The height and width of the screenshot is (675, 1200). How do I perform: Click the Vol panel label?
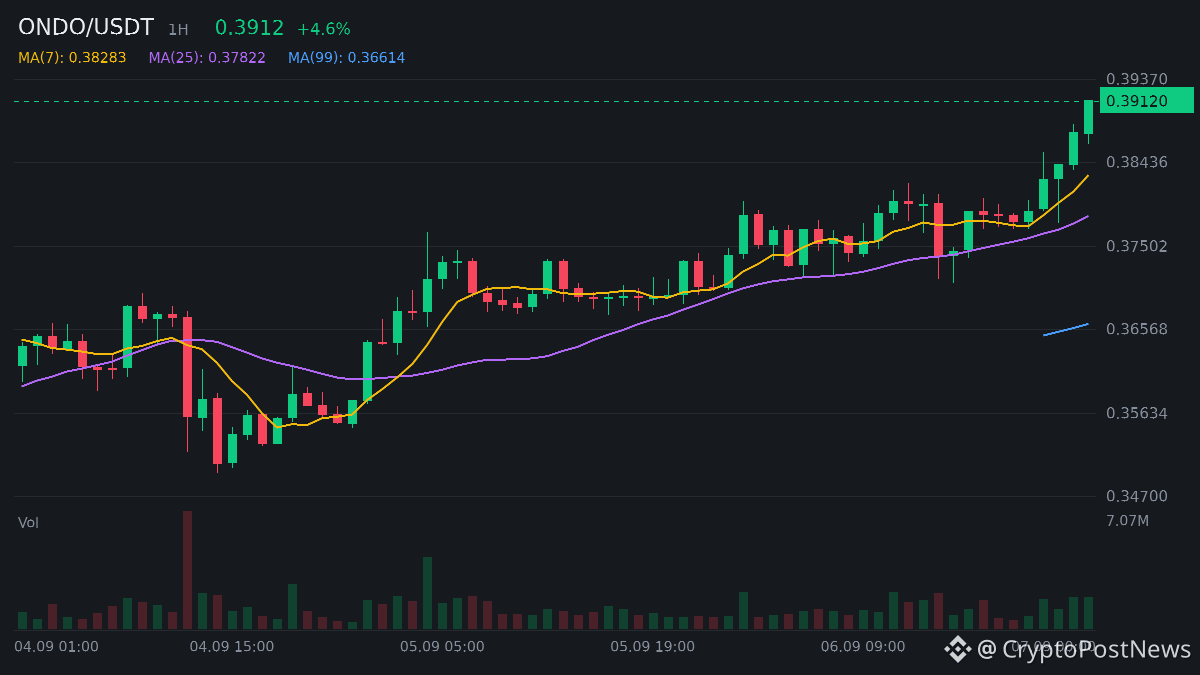[28, 523]
